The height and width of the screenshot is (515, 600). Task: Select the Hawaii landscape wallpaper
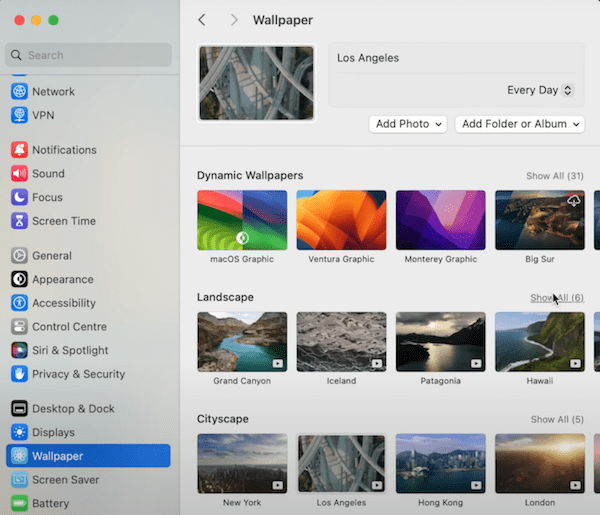[x=540, y=342]
